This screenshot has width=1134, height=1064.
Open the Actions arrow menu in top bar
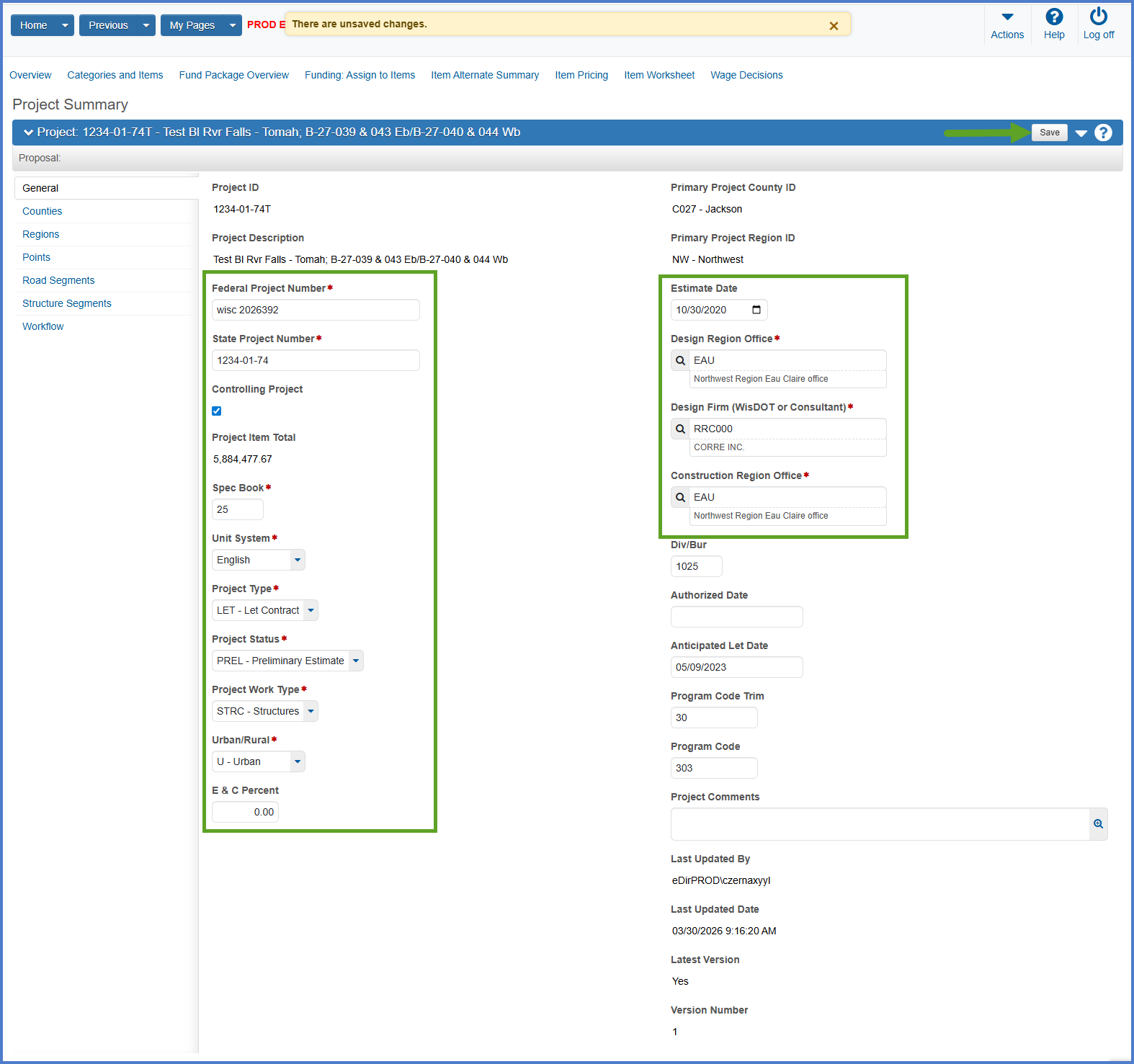pyautogui.click(x=1006, y=17)
